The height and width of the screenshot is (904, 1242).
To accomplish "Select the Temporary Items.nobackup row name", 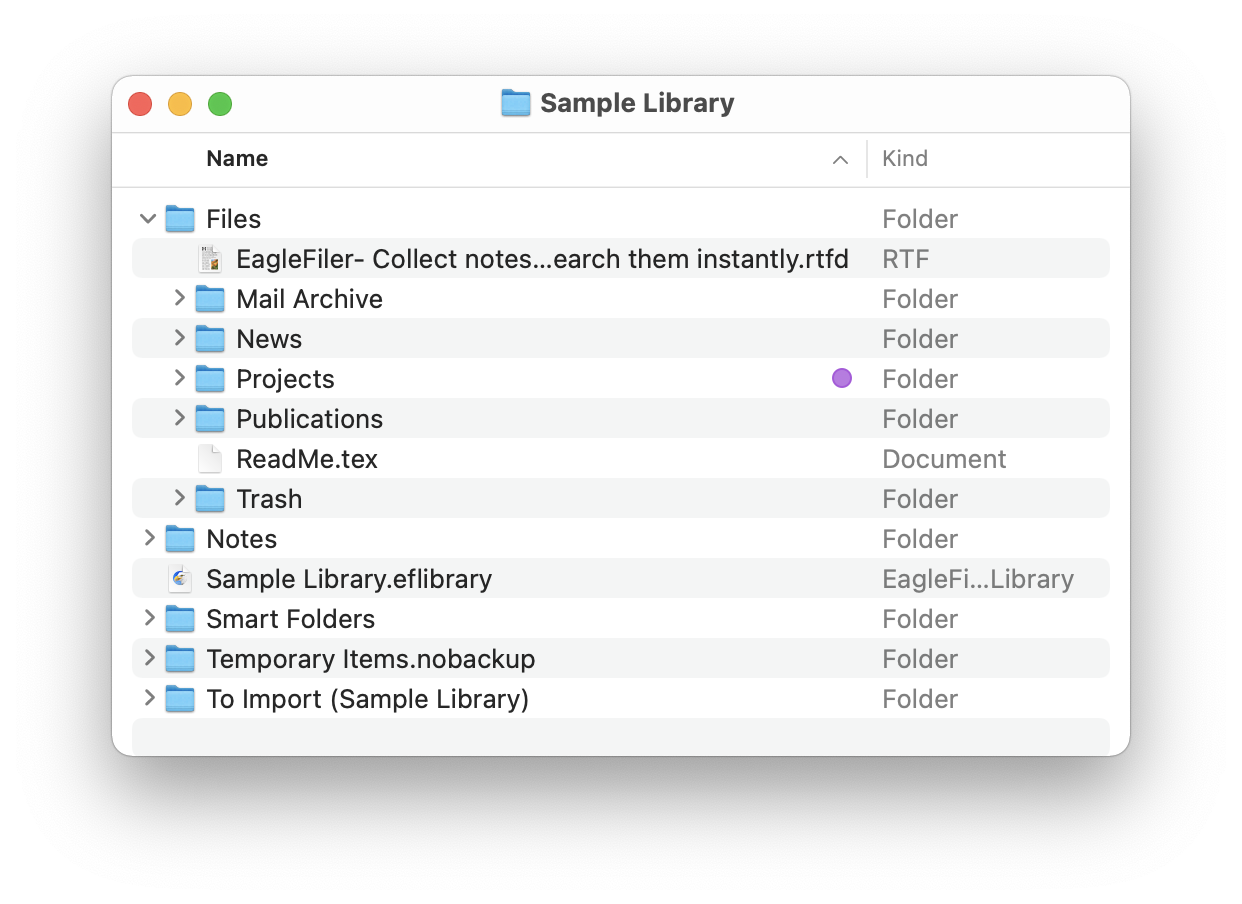I will point(370,659).
